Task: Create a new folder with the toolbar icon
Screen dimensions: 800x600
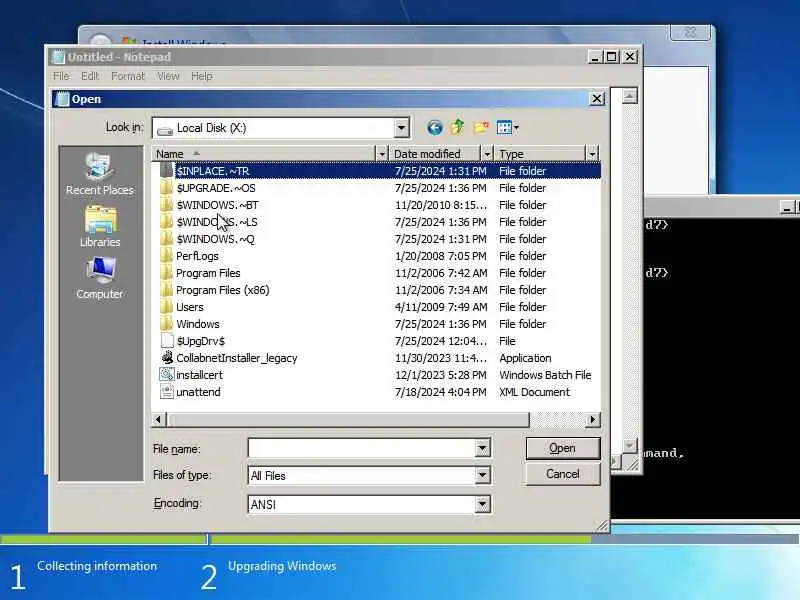Action: 481,128
